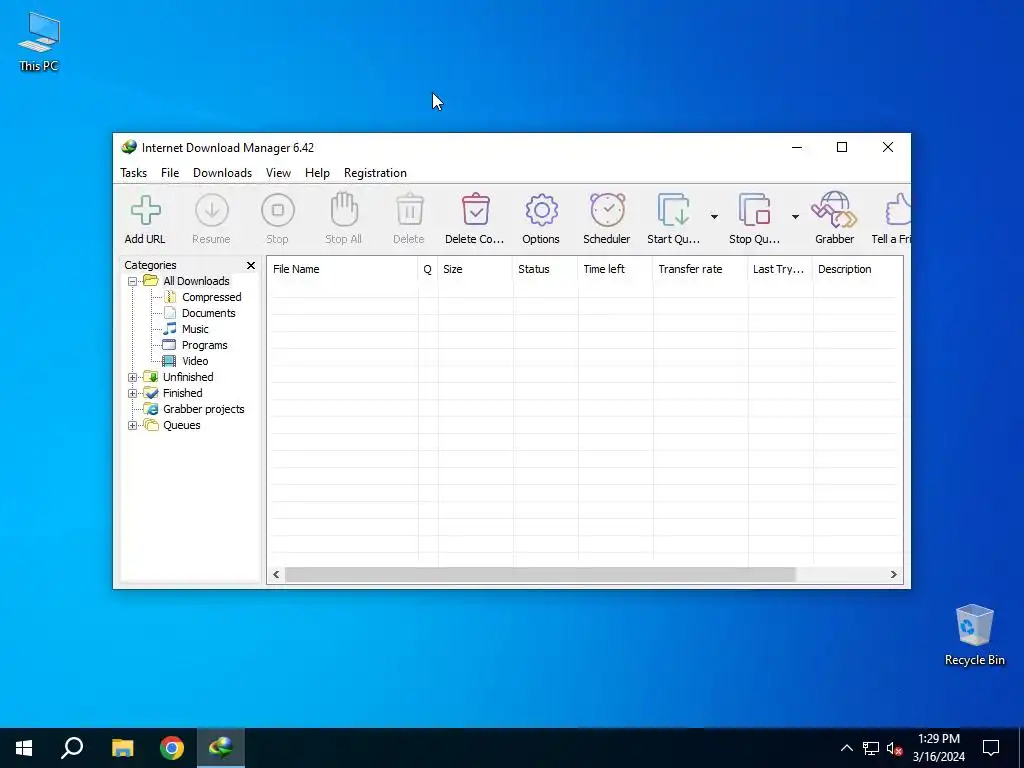Sort by Size column header
1024x768 pixels.
pos(475,269)
